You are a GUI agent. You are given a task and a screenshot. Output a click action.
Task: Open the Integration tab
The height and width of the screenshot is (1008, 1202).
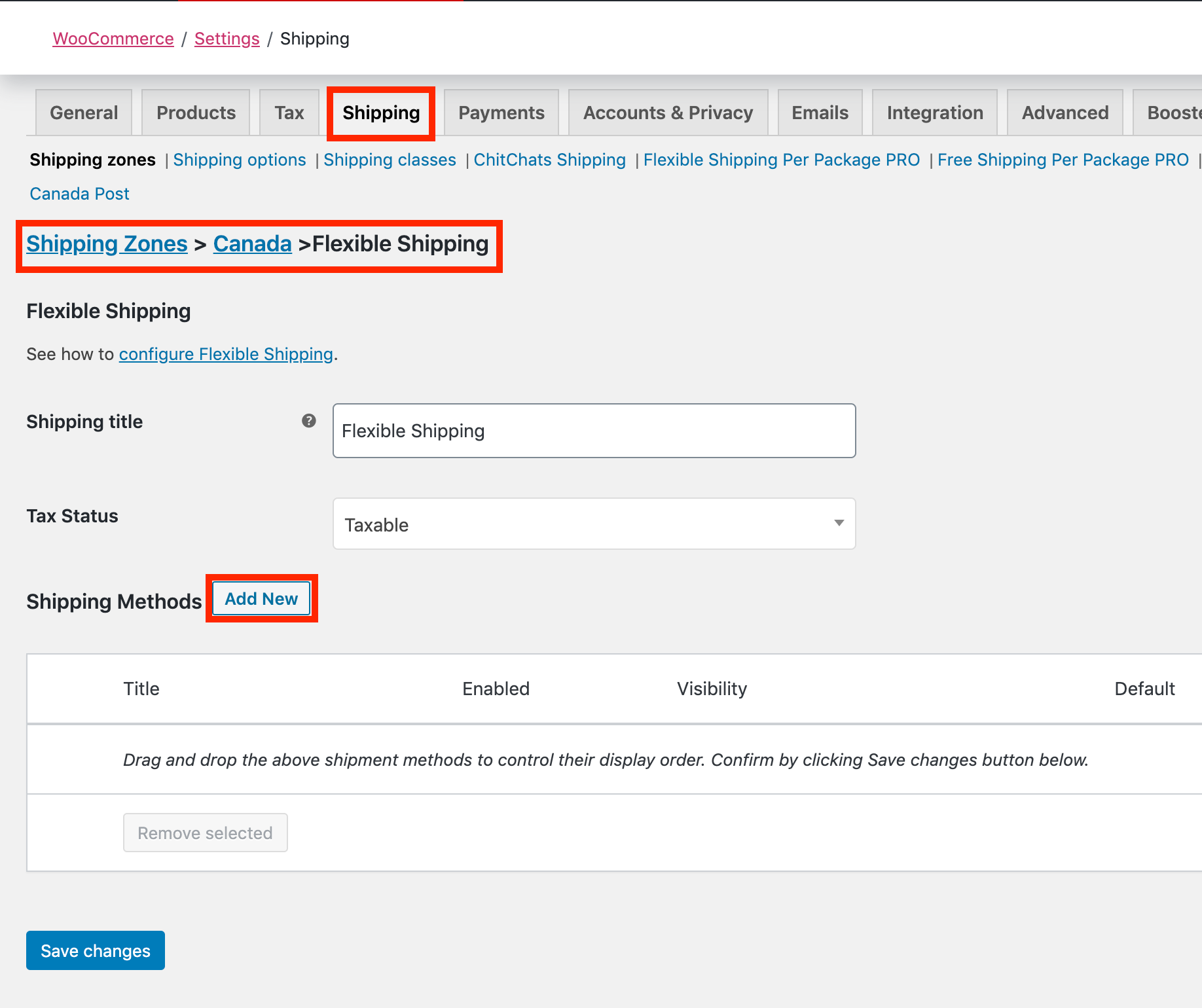[935, 113]
